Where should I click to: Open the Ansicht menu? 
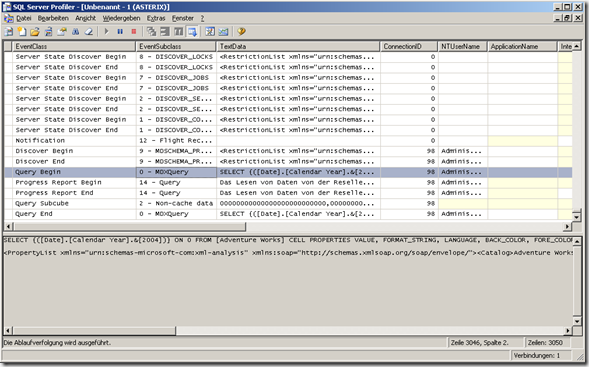85,18
